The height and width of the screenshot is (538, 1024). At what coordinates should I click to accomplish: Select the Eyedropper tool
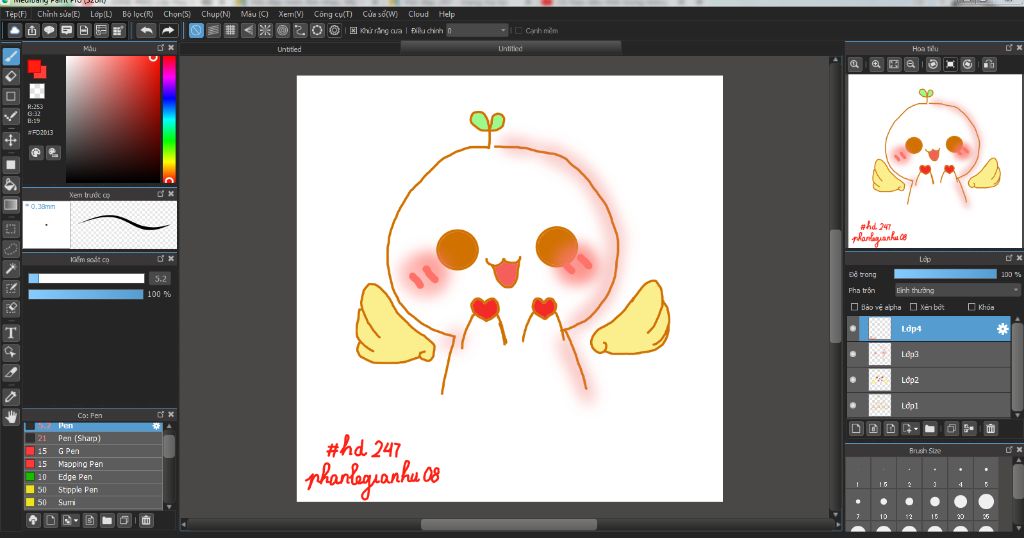pos(10,396)
